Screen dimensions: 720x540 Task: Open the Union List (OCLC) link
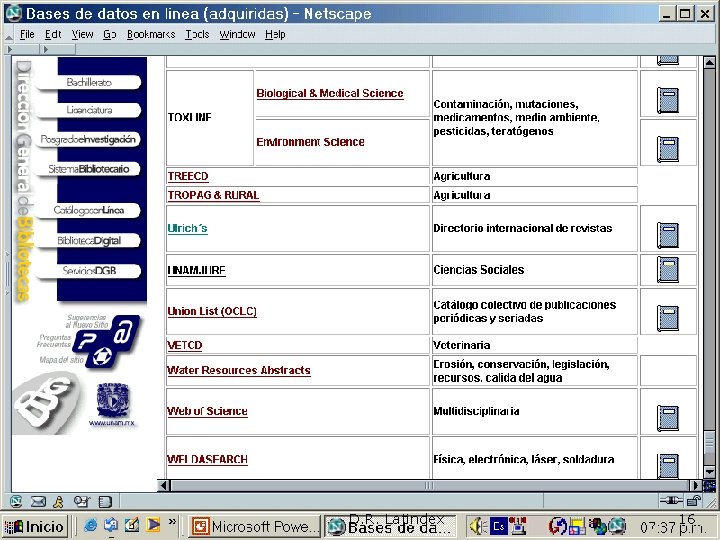212,311
